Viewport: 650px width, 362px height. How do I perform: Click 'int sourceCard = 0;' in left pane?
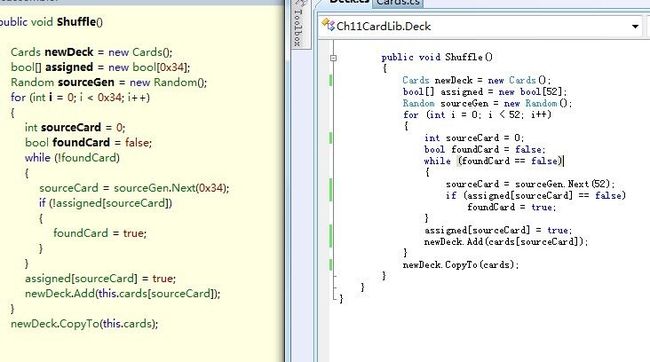[75, 127]
